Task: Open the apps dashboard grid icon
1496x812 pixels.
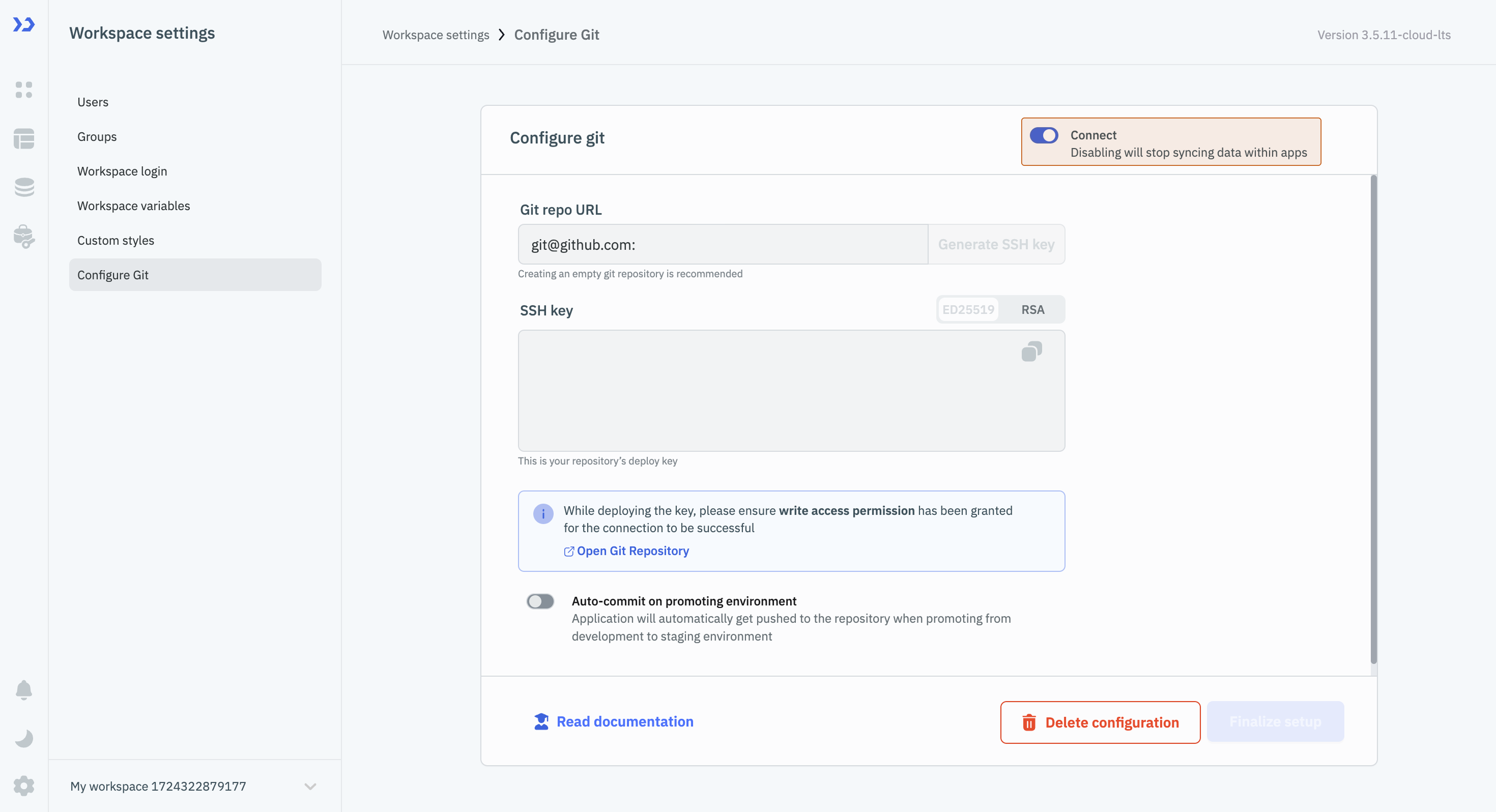Action: [24, 90]
